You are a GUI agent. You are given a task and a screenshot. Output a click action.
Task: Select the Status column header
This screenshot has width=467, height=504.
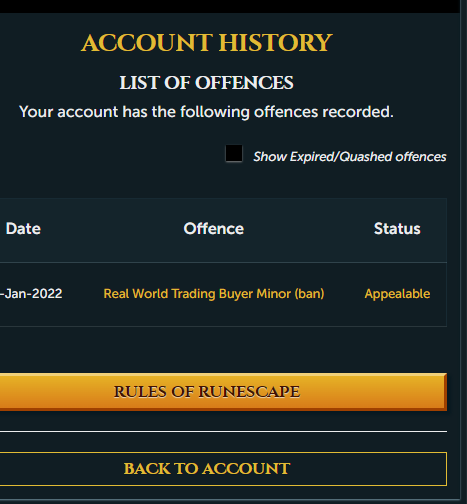pyautogui.click(x=397, y=229)
